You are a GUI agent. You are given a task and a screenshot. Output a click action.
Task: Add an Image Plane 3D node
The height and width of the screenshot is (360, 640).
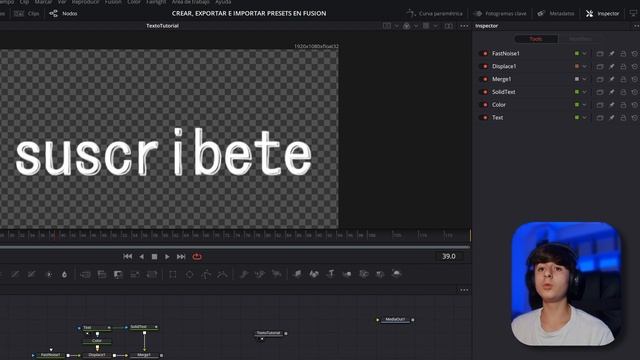[x=297, y=274]
